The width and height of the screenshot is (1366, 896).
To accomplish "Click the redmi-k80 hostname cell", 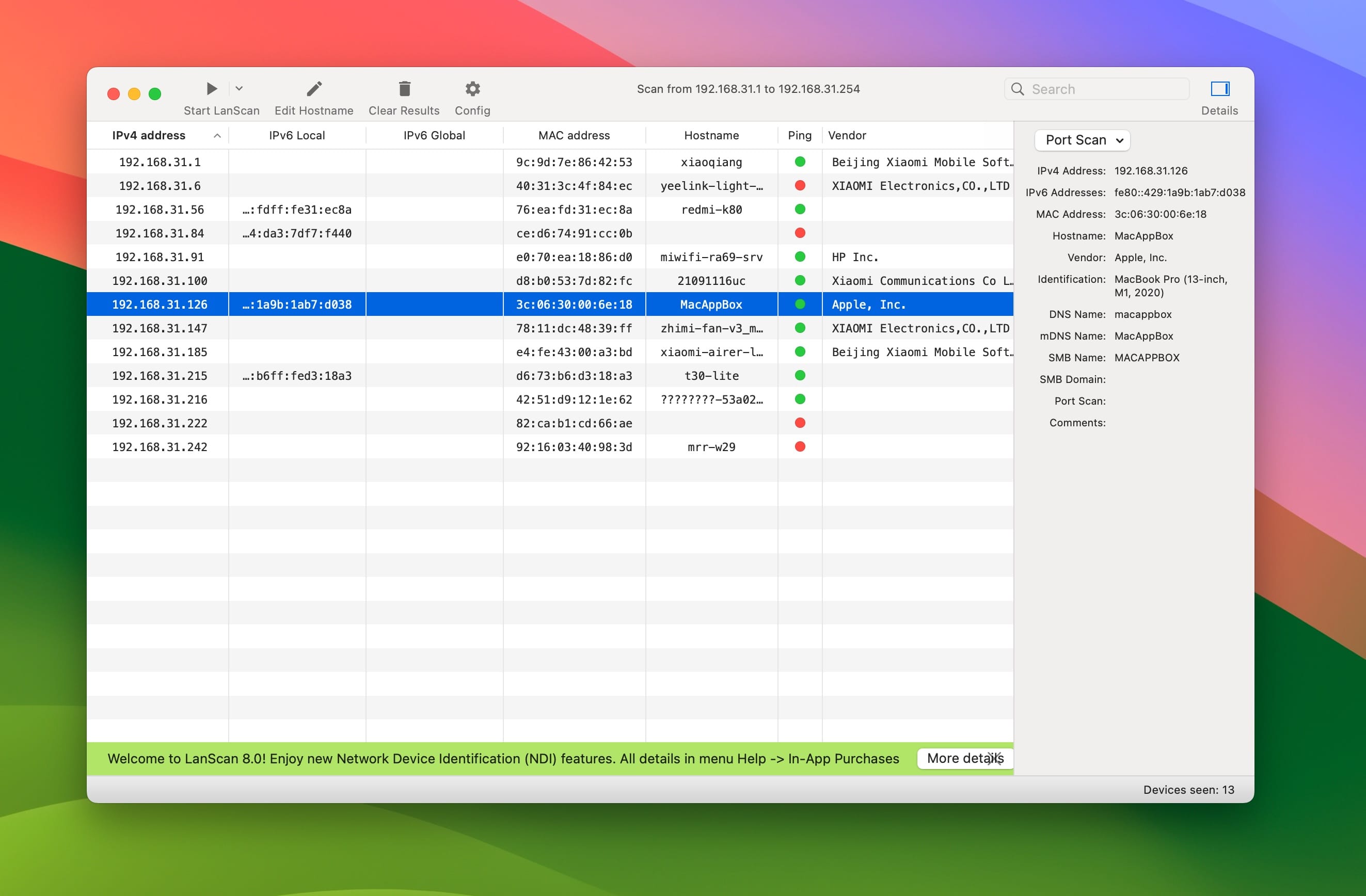I will [711, 210].
